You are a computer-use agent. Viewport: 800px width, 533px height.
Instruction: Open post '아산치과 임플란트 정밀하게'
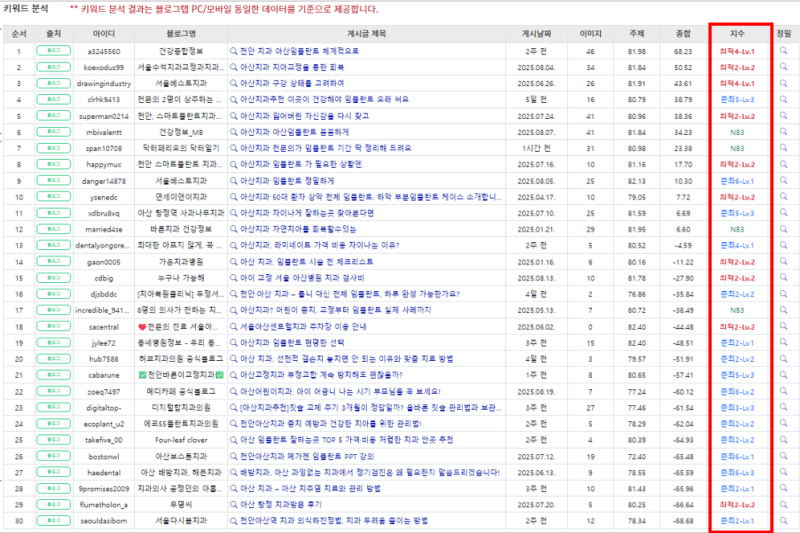(x=287, y=181)
